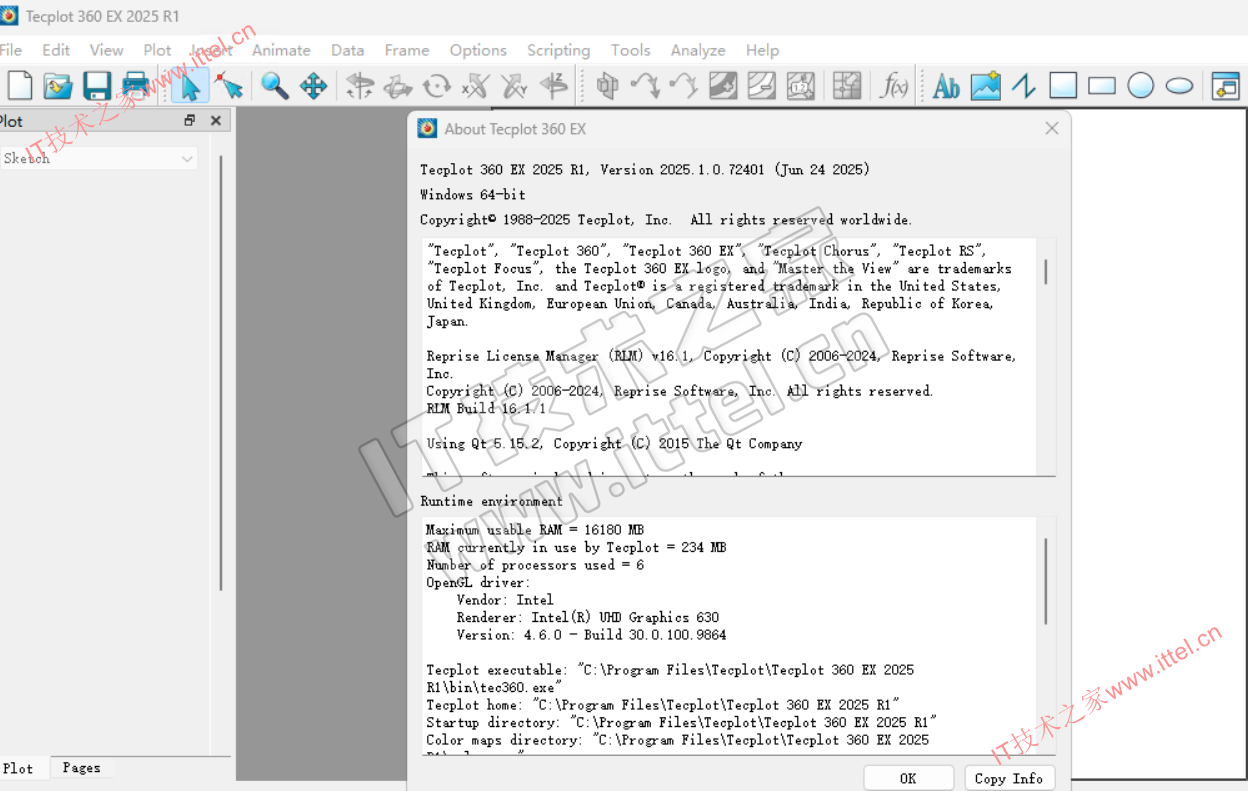Undock the Plot sidebar panel

coord(190,121)
